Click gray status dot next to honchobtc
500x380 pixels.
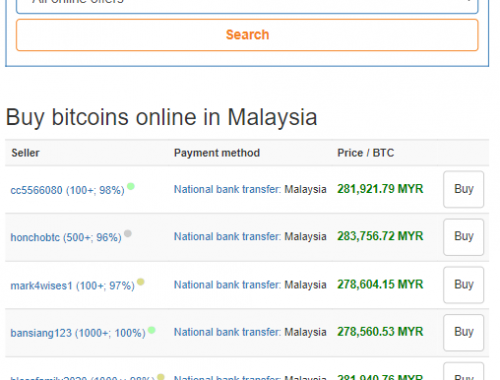click(128, 233)
